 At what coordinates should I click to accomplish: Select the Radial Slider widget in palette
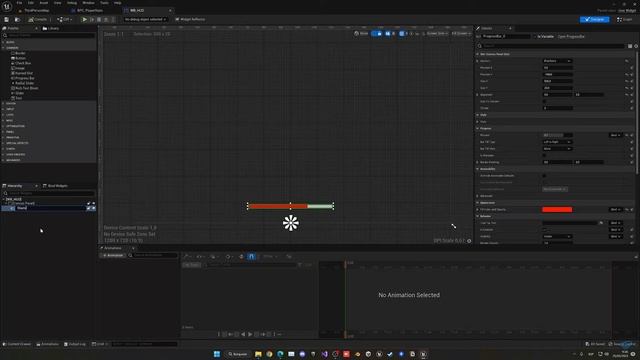tap(24, 83)
